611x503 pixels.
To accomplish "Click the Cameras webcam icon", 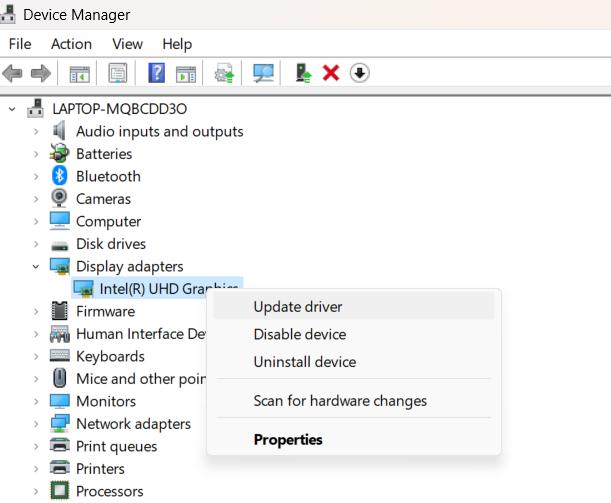I will point(60,199).
